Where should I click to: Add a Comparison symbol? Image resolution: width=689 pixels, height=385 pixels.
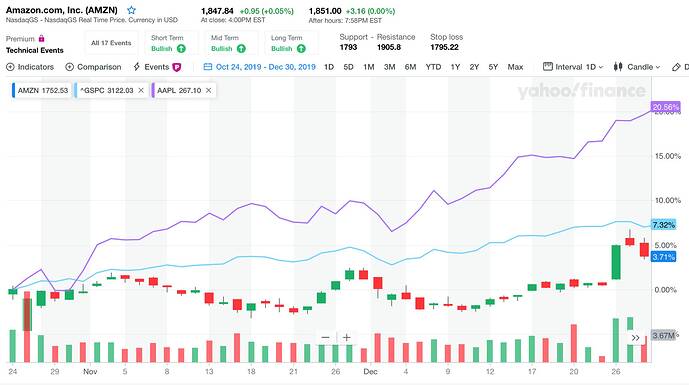pyautogui.click(x=93, y=67)
